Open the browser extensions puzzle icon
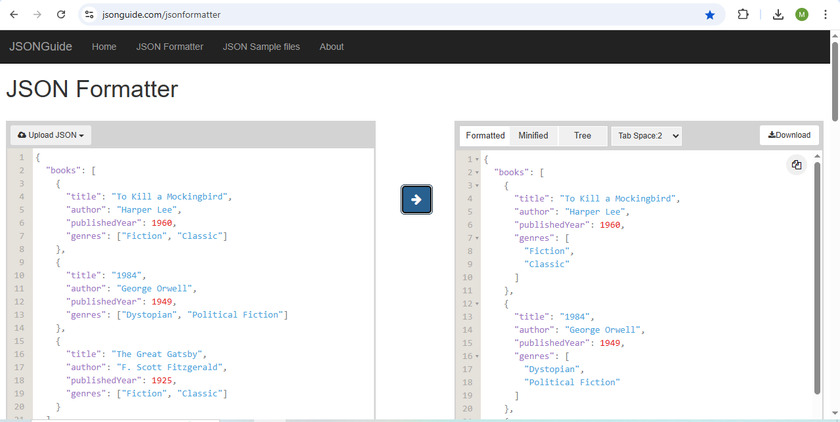 point(743,15)
